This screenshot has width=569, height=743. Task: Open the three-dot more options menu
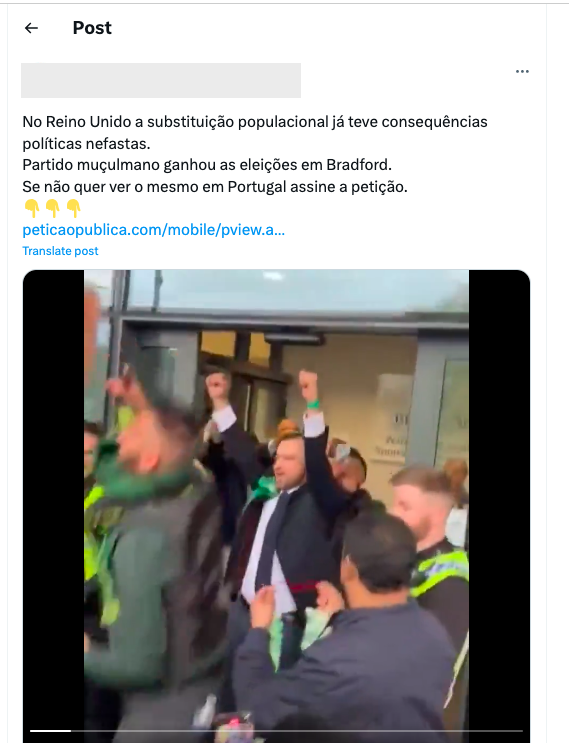click(x=522, y=72)
